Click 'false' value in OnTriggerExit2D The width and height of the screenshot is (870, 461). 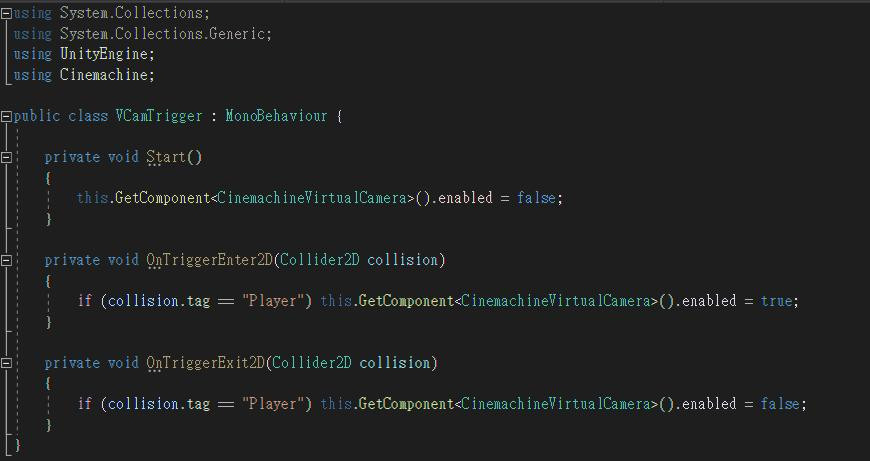[781, 404]
